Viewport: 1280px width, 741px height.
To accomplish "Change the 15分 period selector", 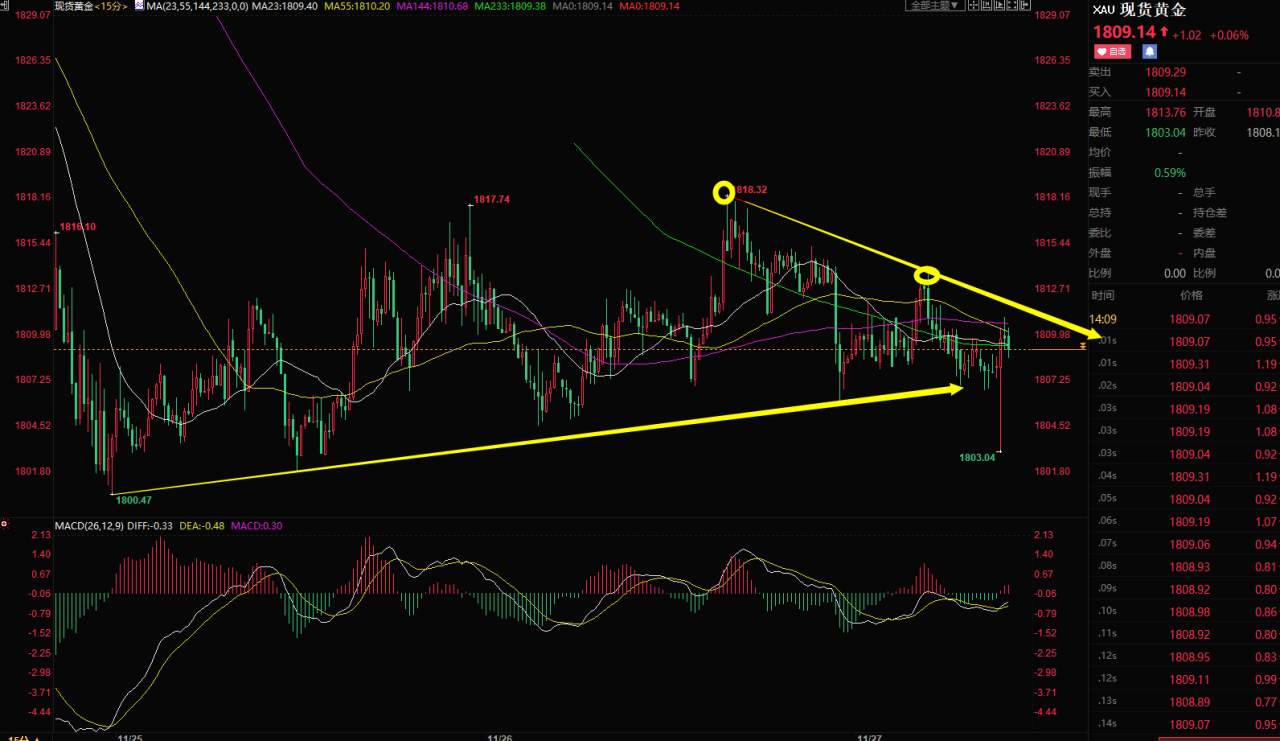I will click(x=111, y=6).
